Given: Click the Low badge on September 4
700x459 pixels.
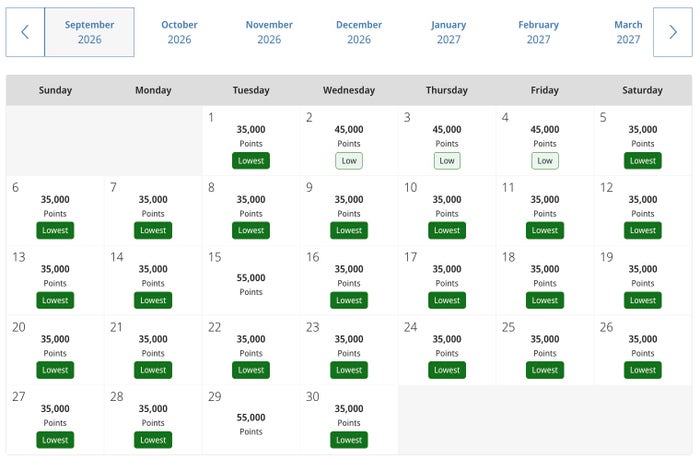Looking at the screenshot, I should (545, 161).
